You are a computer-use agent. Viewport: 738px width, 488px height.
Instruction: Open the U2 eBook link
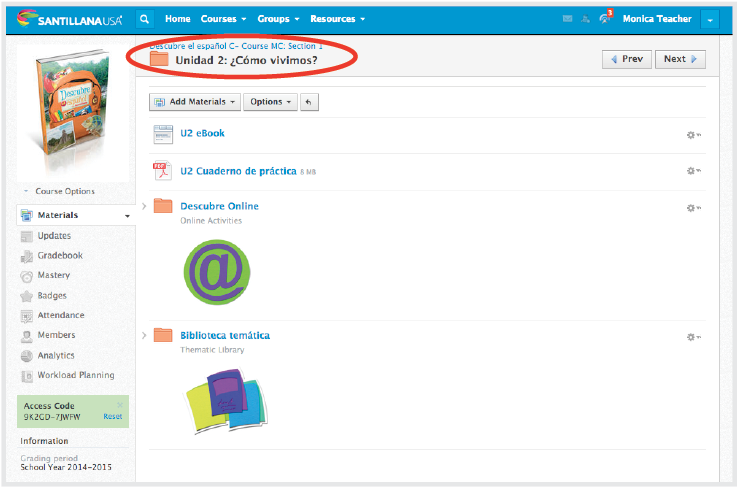[202, 133]
